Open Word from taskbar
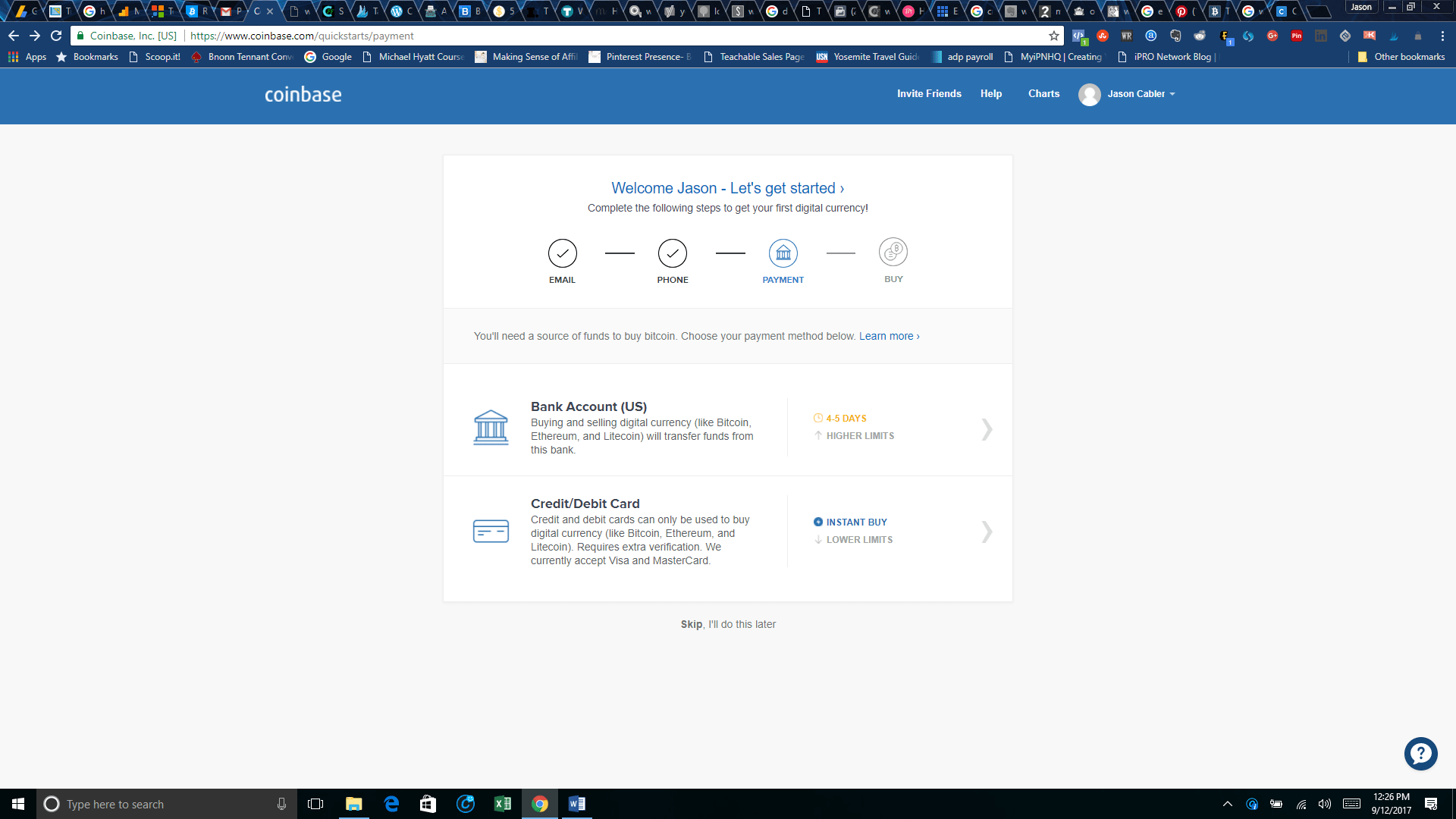 [577, 804]
